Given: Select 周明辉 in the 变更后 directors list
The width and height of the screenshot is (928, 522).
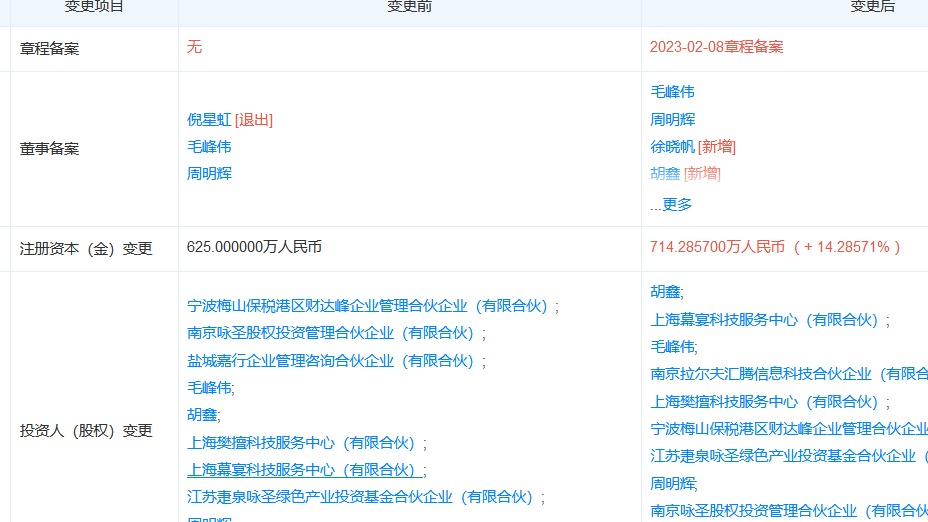Looking at the screenshot, I should (672, 119).
